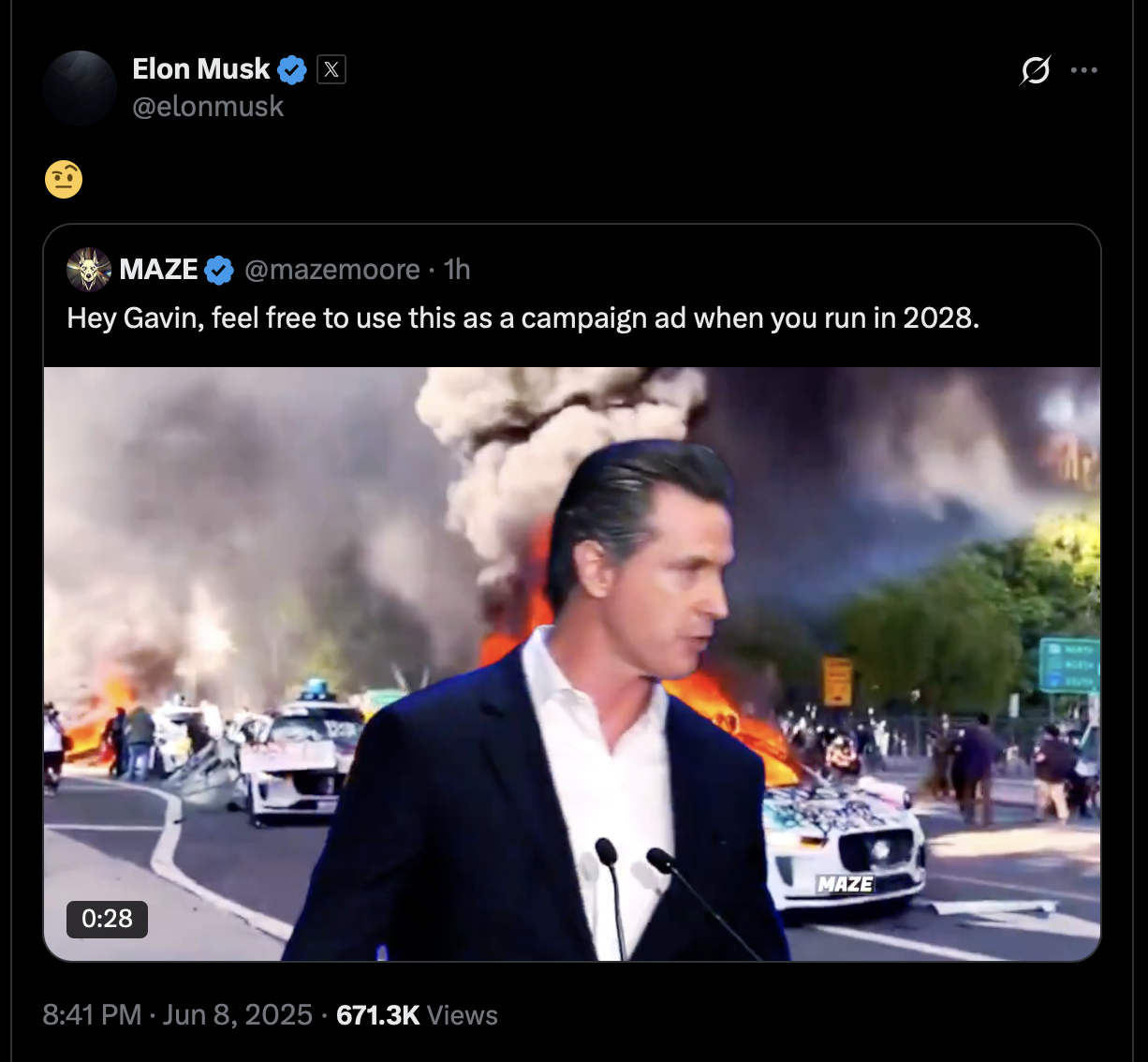Click the MAZE watermark on the video
Screen dimensions: 1148x1062
coord(845,884)
